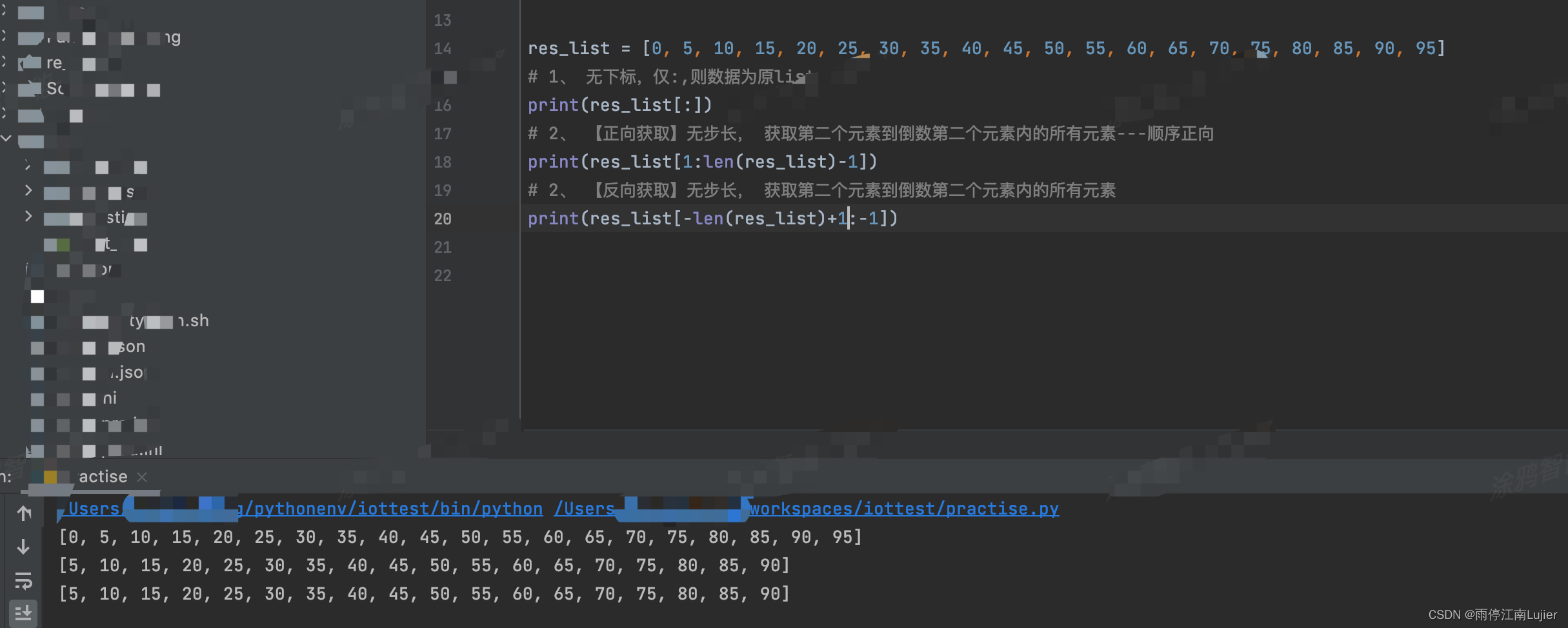
Task: Expand the tree folder ending in 's'
Action: (x=28, y=190)
